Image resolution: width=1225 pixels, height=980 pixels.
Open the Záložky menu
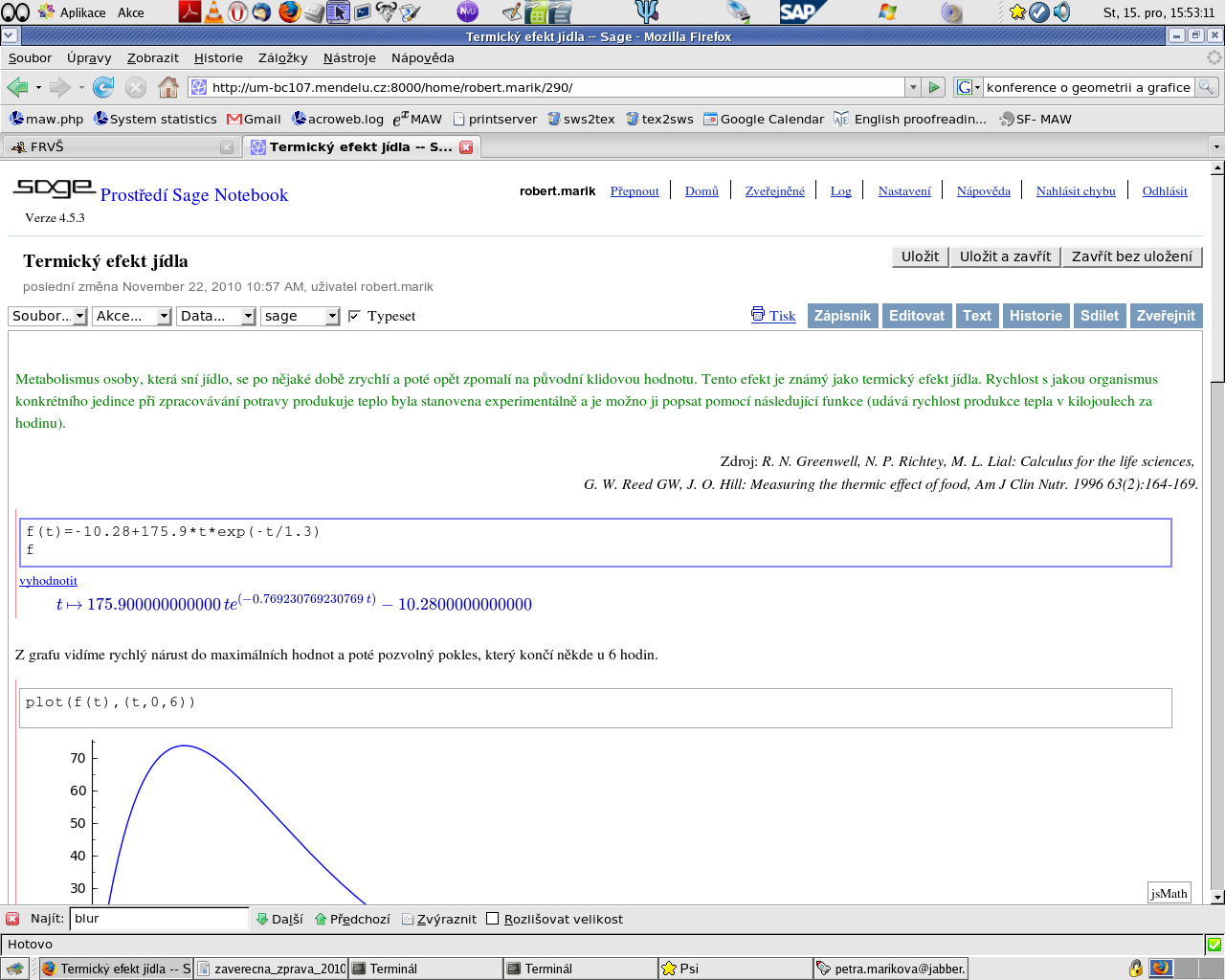282,57
